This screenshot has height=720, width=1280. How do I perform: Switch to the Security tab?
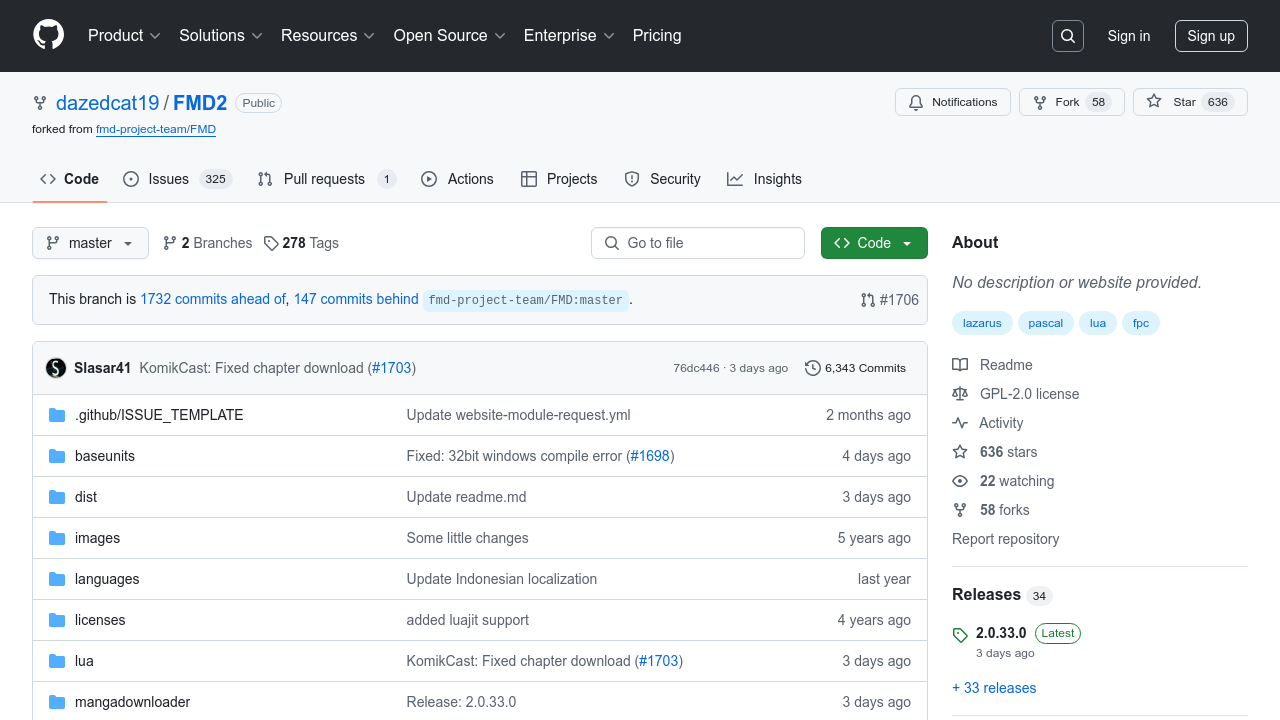pos(662,179)
